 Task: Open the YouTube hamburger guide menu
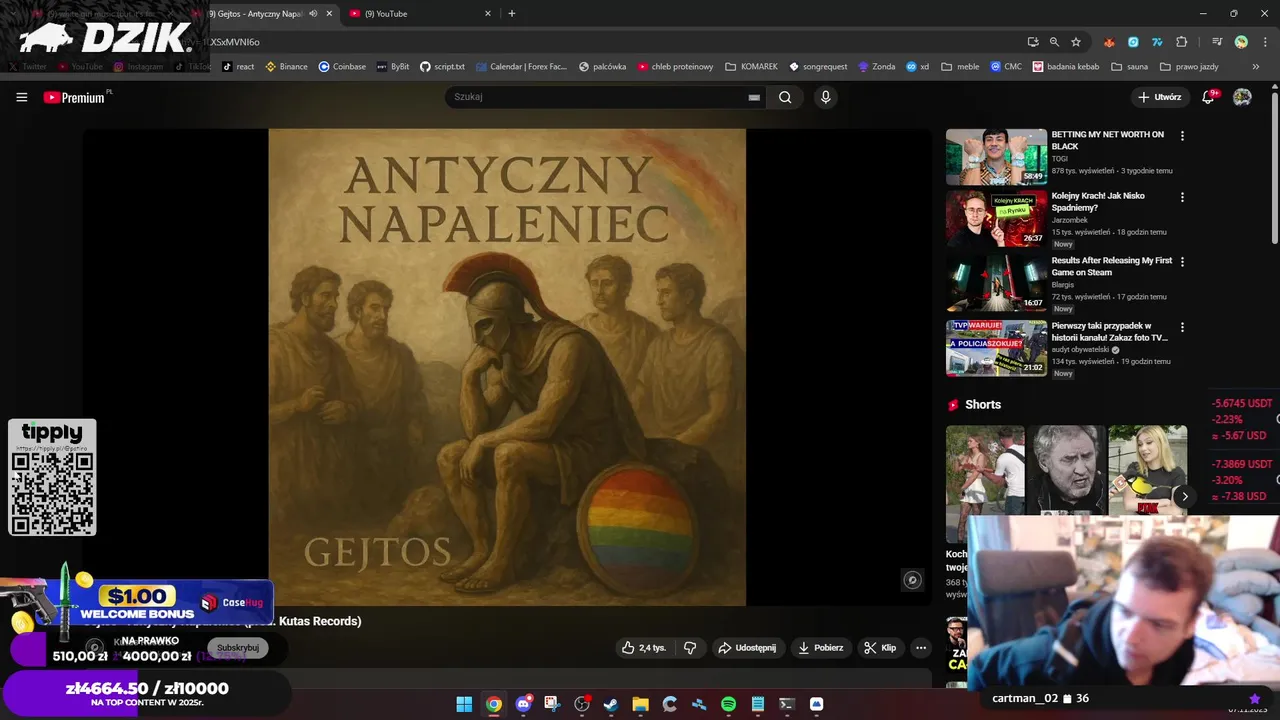point(22,97)
